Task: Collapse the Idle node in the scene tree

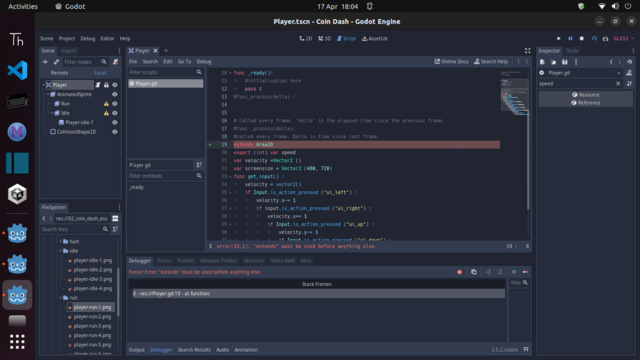Action: click(x=52, y=113)
